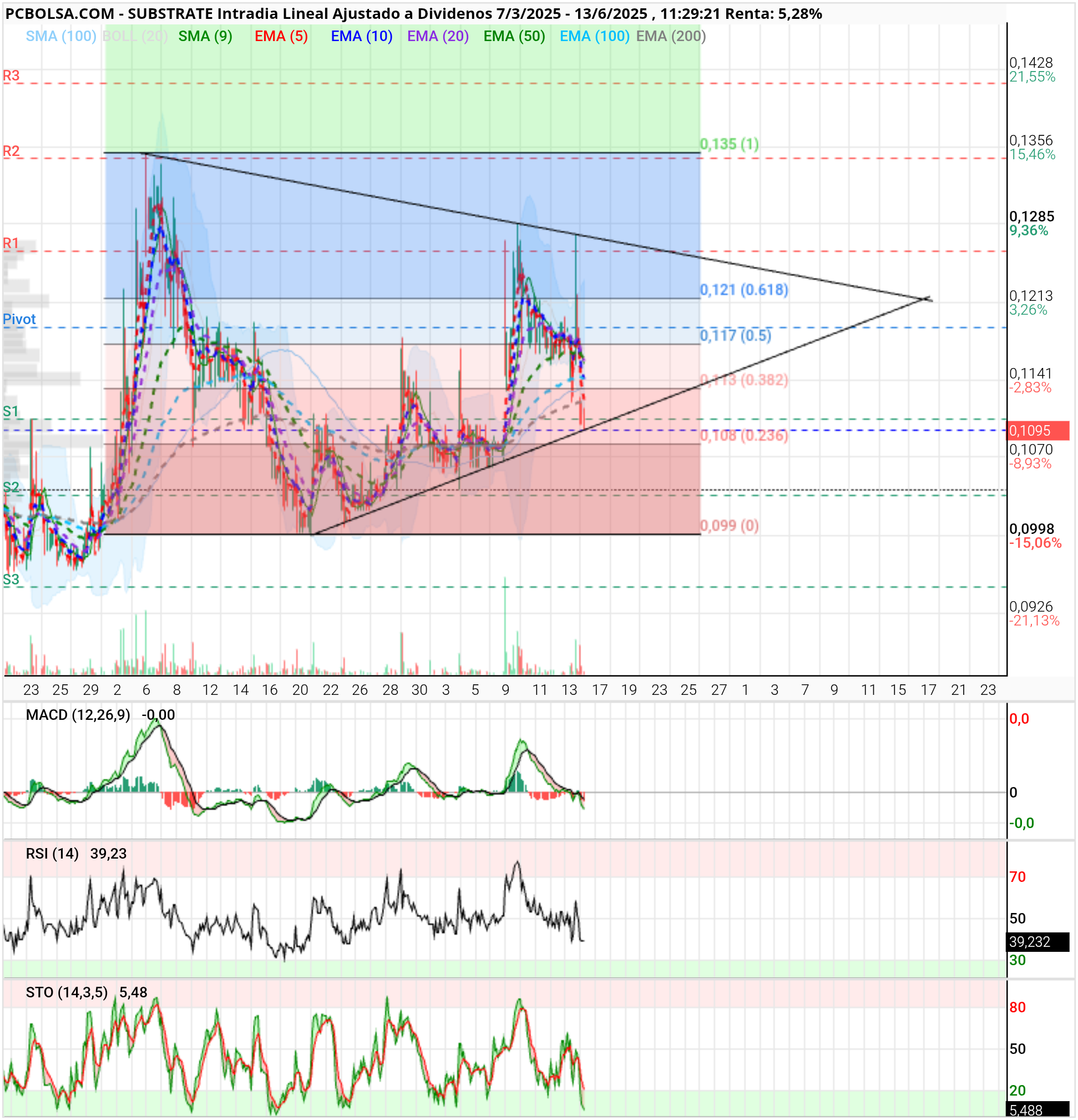Click the S3 support label
This screenshot has height=1120, width=1078.
click(x=11, y=579)
